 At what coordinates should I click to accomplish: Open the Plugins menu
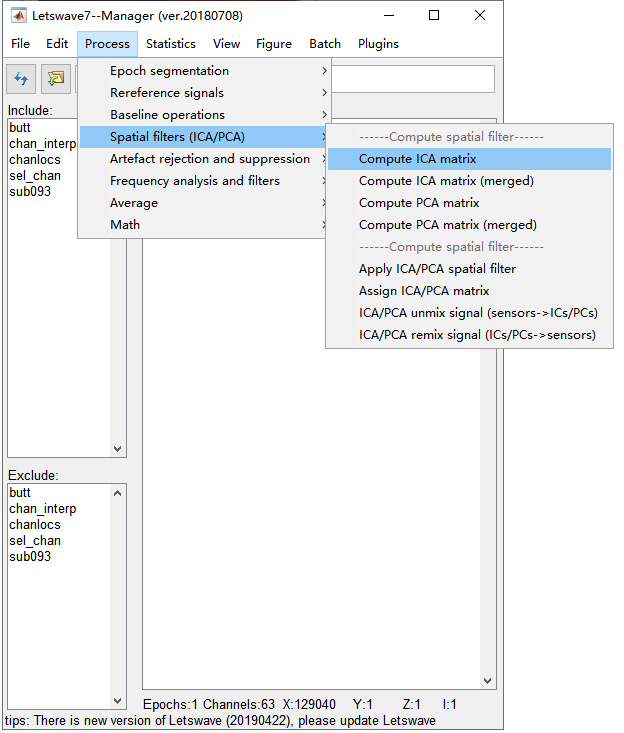378,44
